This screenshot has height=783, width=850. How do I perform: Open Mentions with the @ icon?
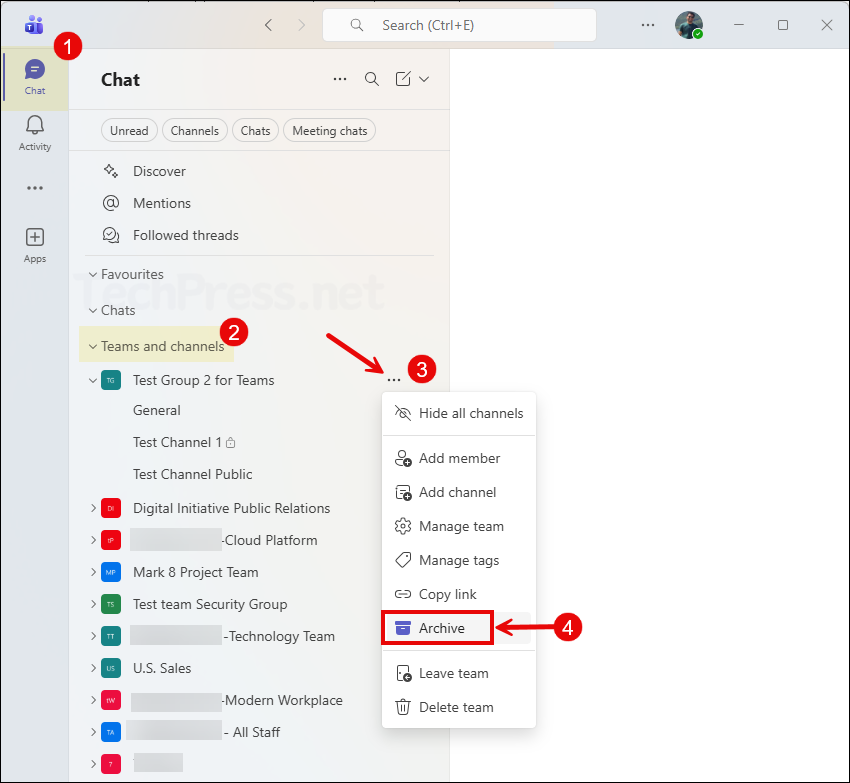[110, 203]
